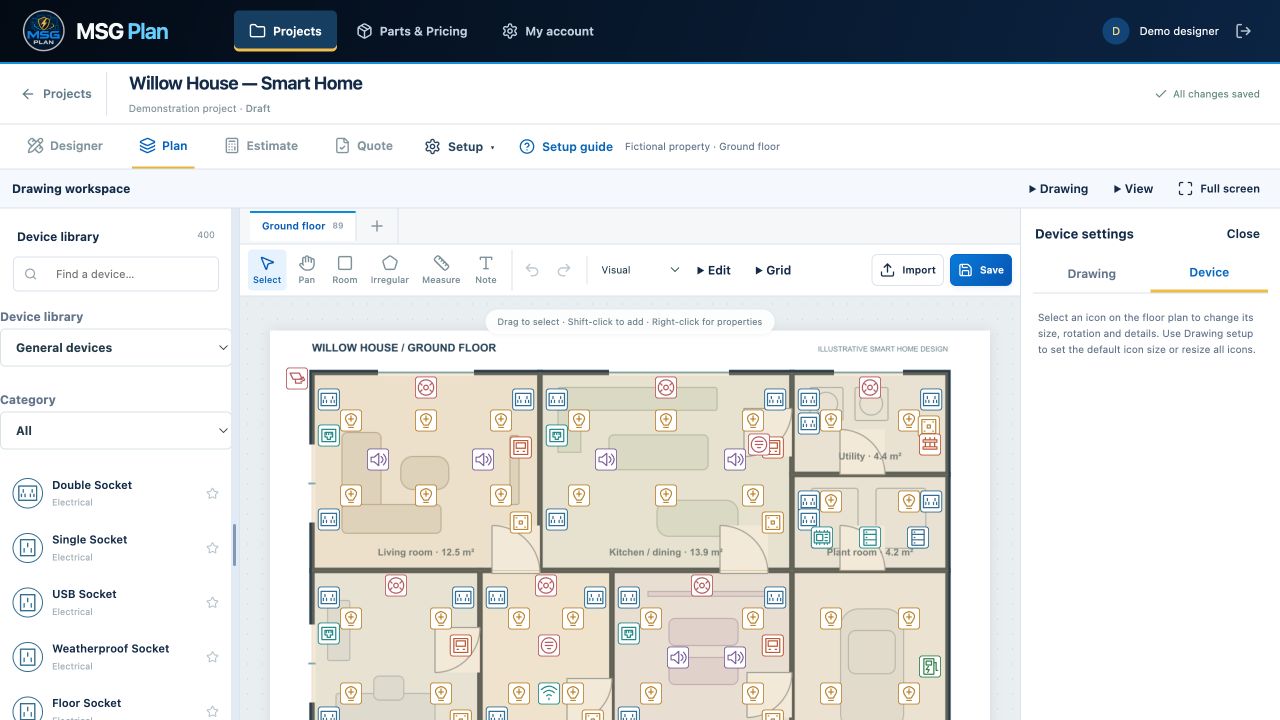The image size is (1280, 720).
Task: Toggle Full screen mode
Action: click(1219, 188)
